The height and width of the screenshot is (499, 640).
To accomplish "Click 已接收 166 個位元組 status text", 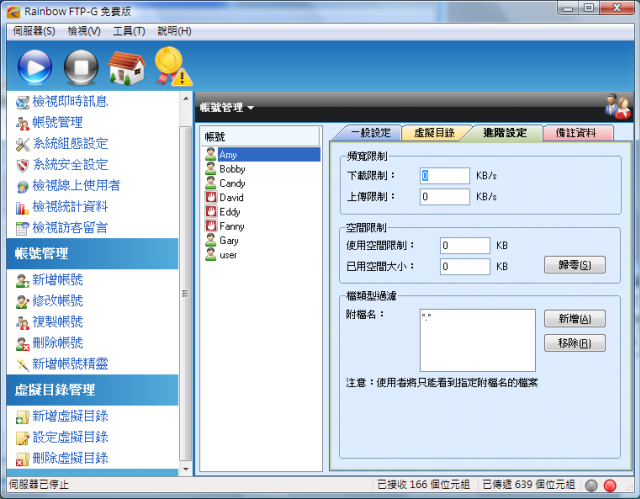I will (x=423, y=485).
